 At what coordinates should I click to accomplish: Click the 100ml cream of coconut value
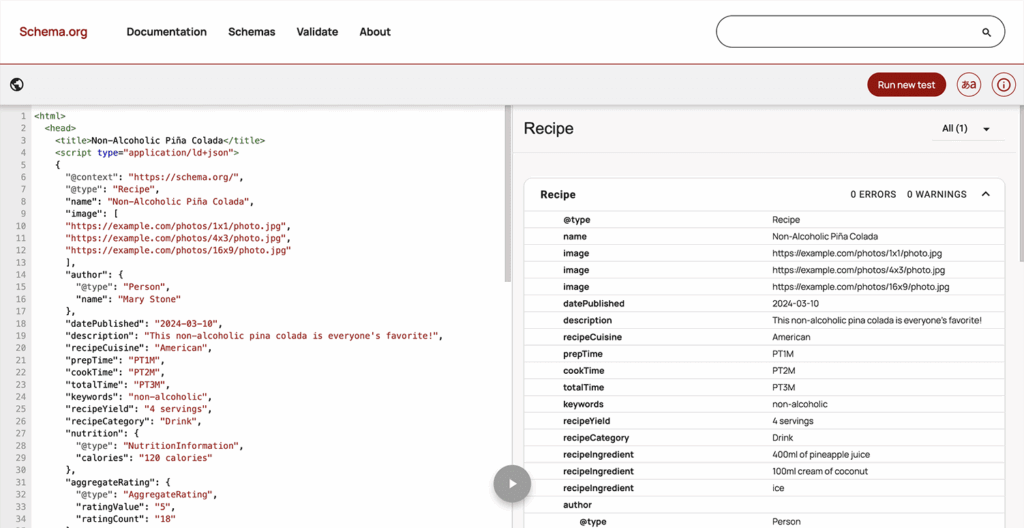pyautogui.click(x=818, y=471)
